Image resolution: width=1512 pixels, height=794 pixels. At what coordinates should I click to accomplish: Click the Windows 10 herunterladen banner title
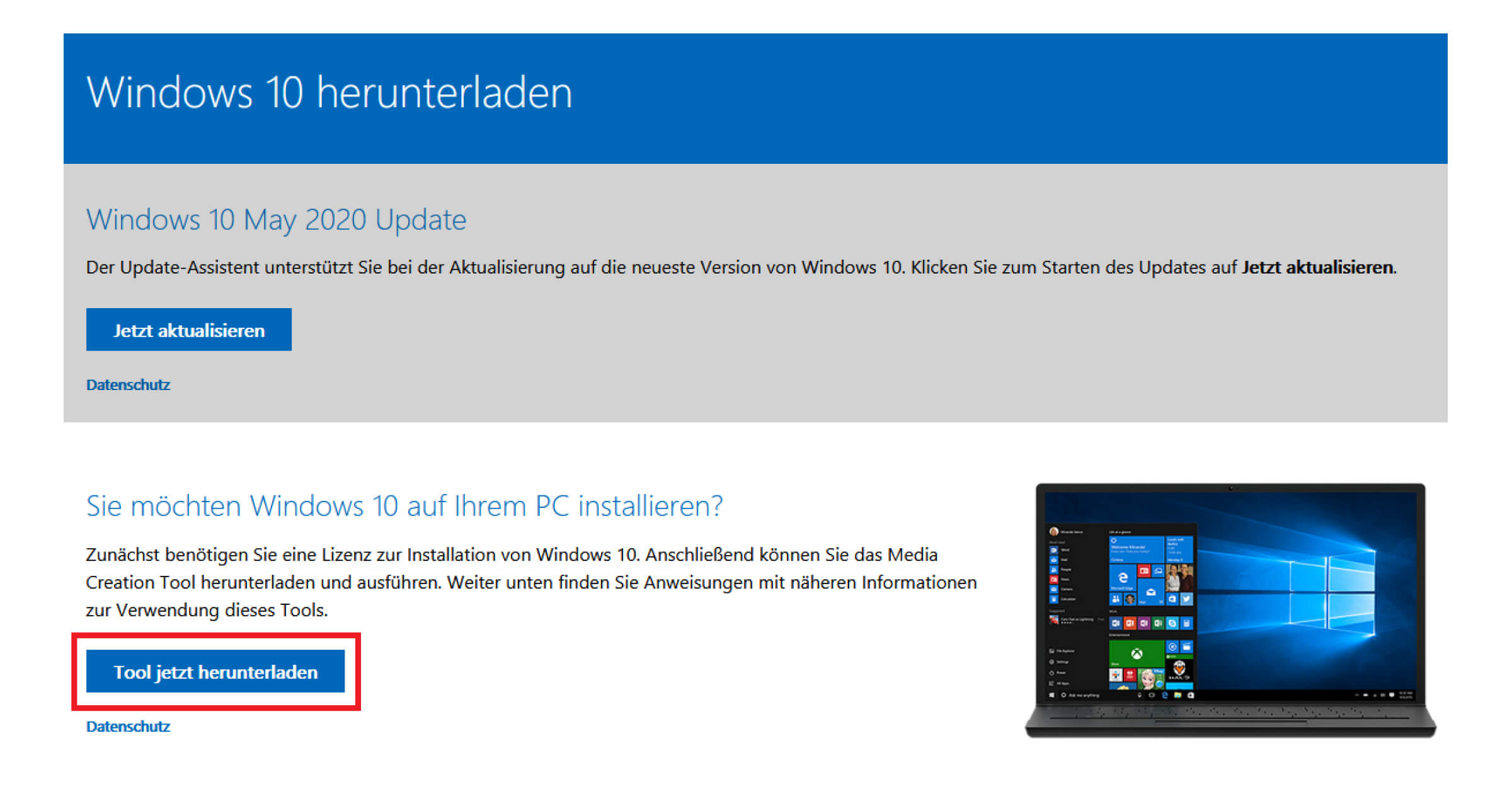pyautogui.click(x=329, y=92)
